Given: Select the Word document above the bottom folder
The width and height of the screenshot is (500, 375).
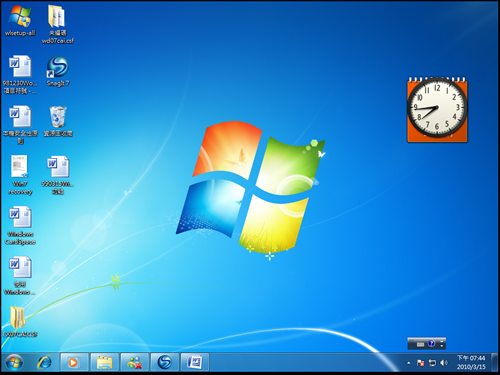Looking at the screenshot, I should click(x=20, y=276).
